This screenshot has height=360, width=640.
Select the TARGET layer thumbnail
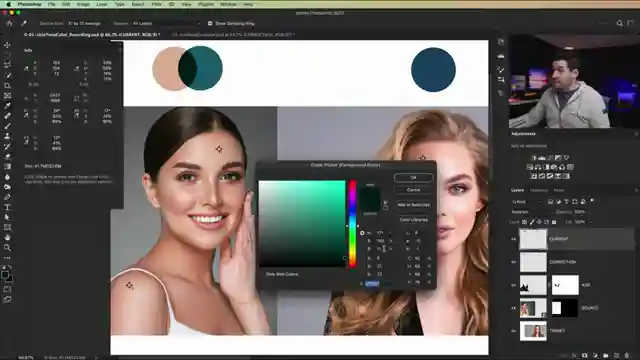(x=533, y=331)
